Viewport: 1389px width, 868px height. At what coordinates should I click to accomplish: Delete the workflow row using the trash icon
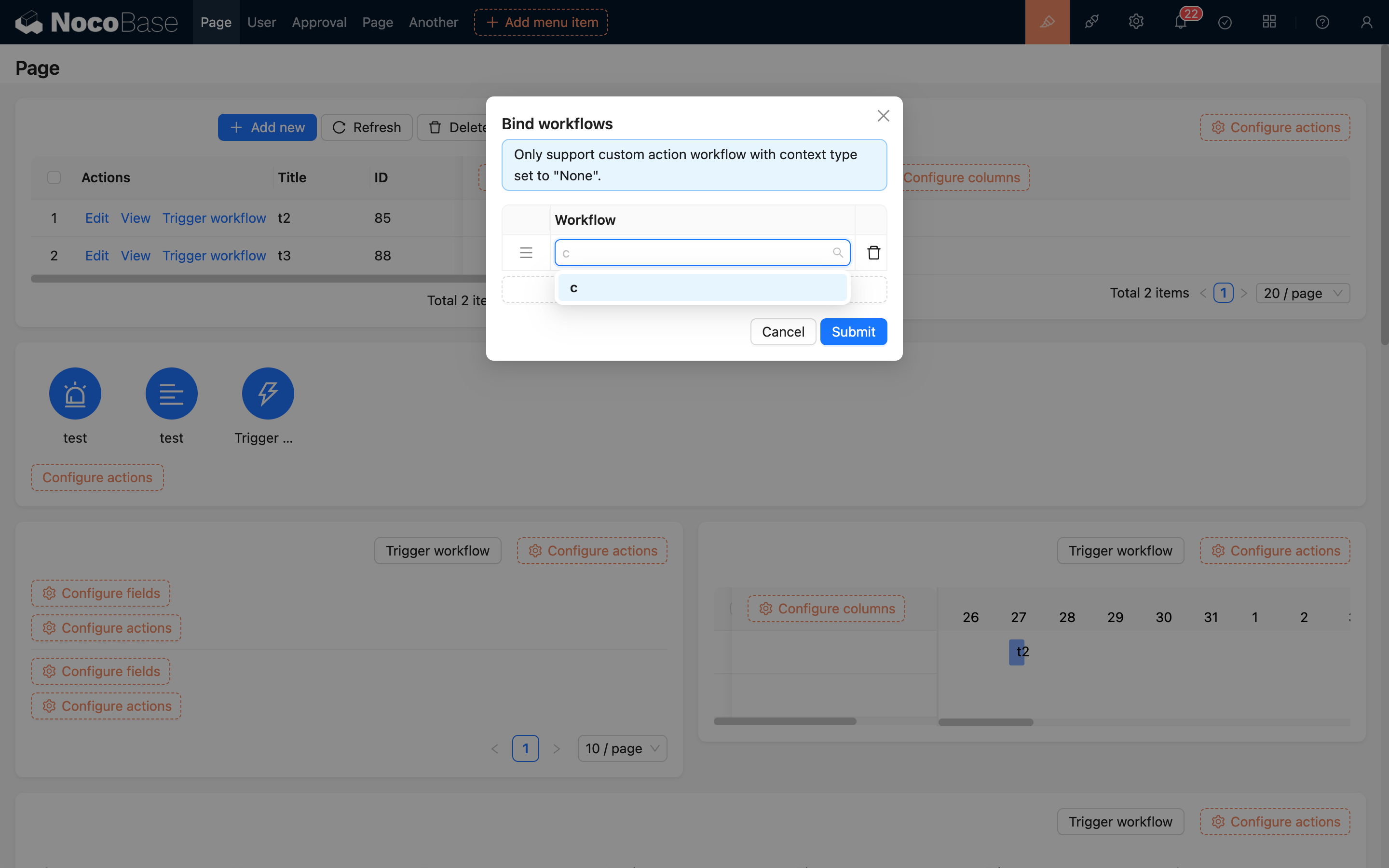pyautogui.click(x=873, y=253)
